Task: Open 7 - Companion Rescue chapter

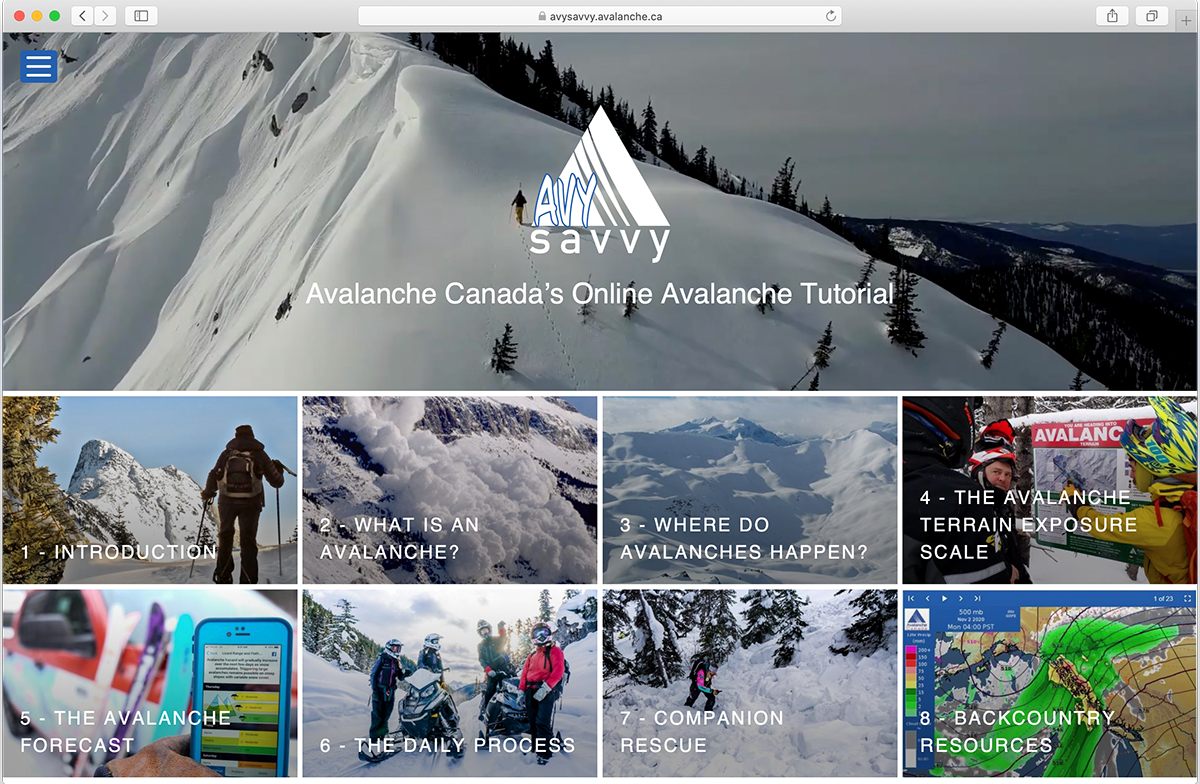Action: point(750,683)
